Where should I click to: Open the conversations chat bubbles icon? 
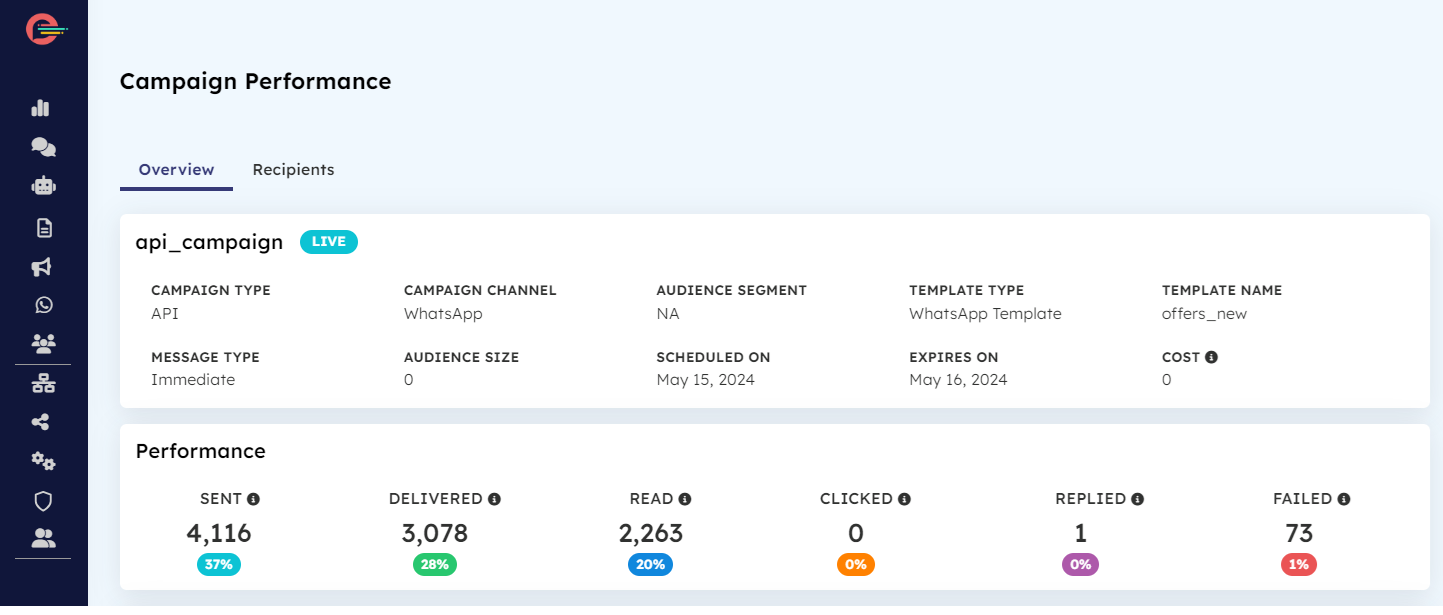43,147
